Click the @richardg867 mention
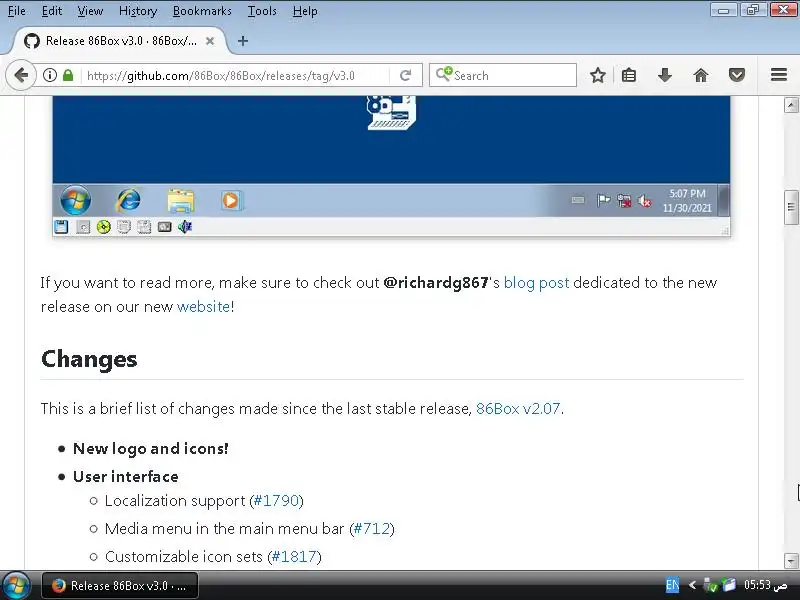The image size is (800, 600). 436,283
